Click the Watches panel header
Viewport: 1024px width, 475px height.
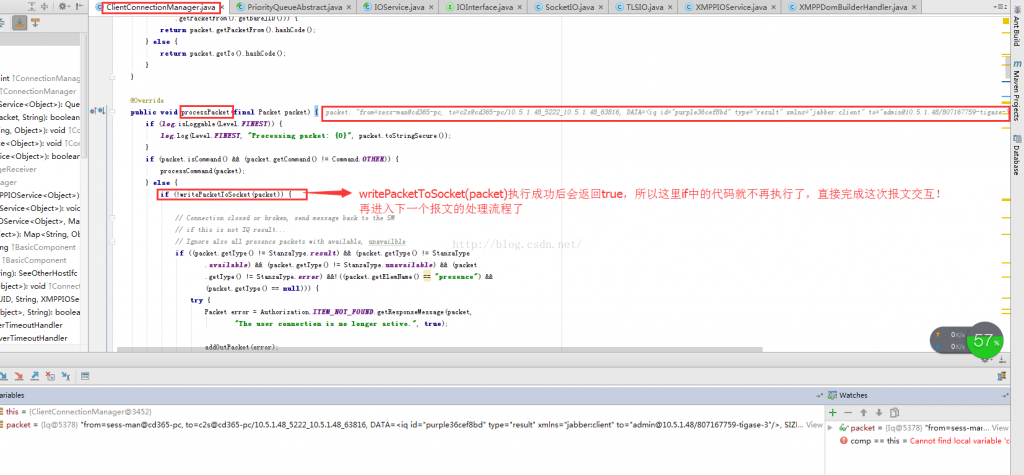pos(918,395)
